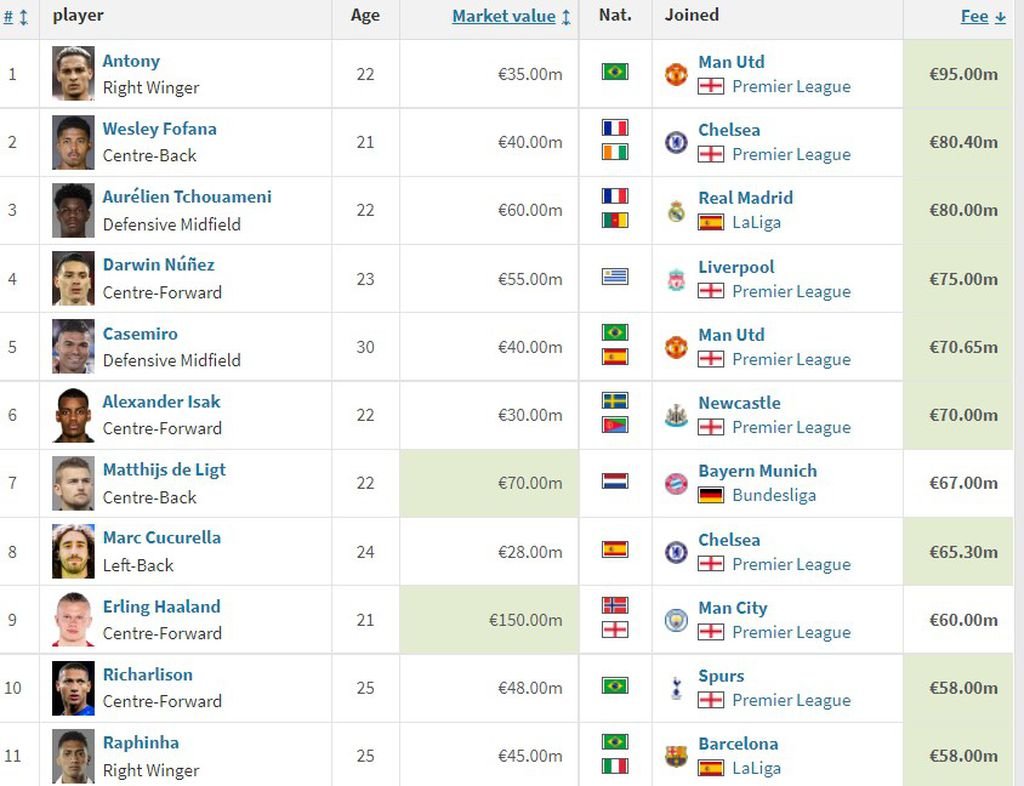Click Uruguay flag in Darwin Núñez row

click(x=615, y=276)
